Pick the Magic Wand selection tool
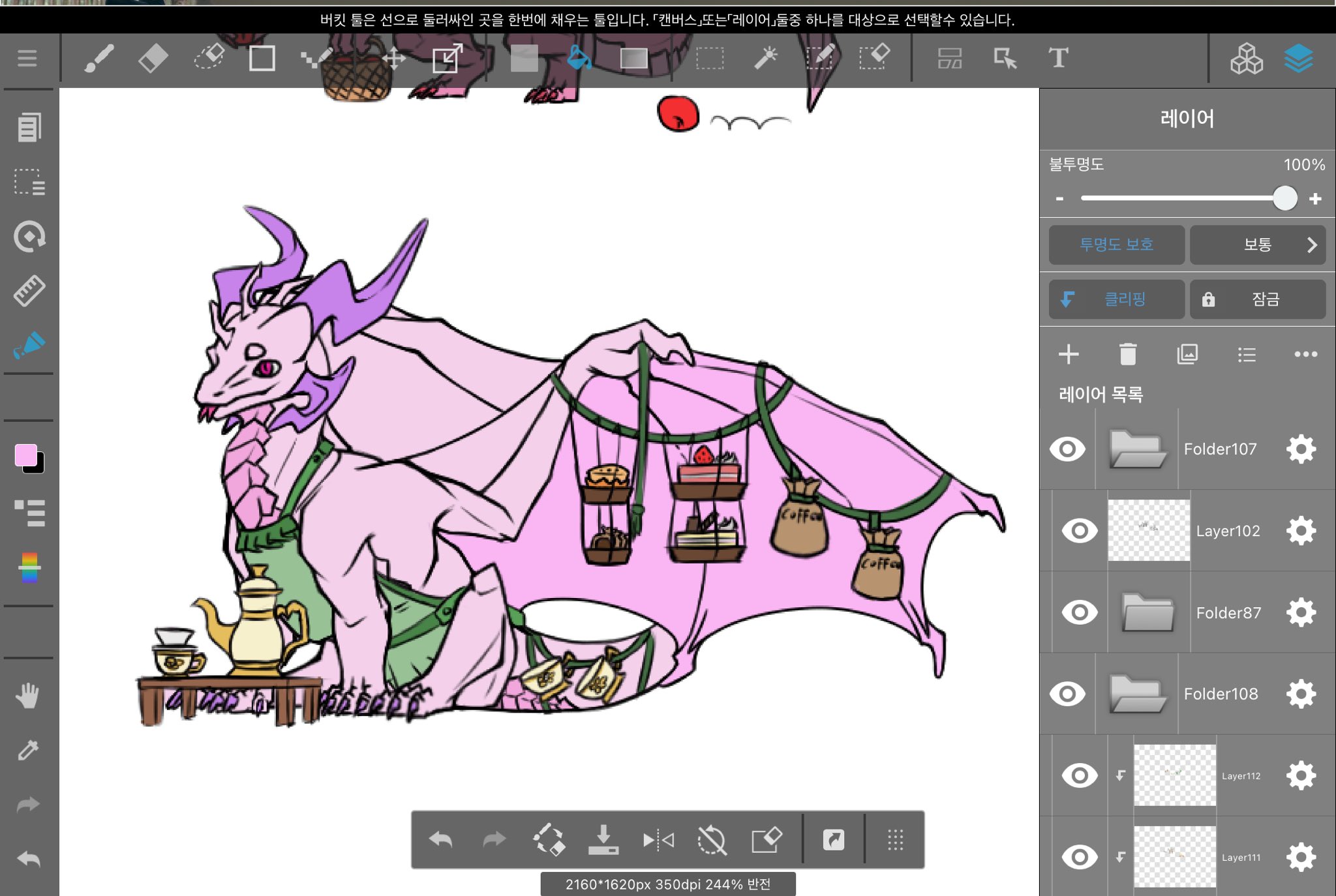The image size is (1336, 896). point(766,59)
